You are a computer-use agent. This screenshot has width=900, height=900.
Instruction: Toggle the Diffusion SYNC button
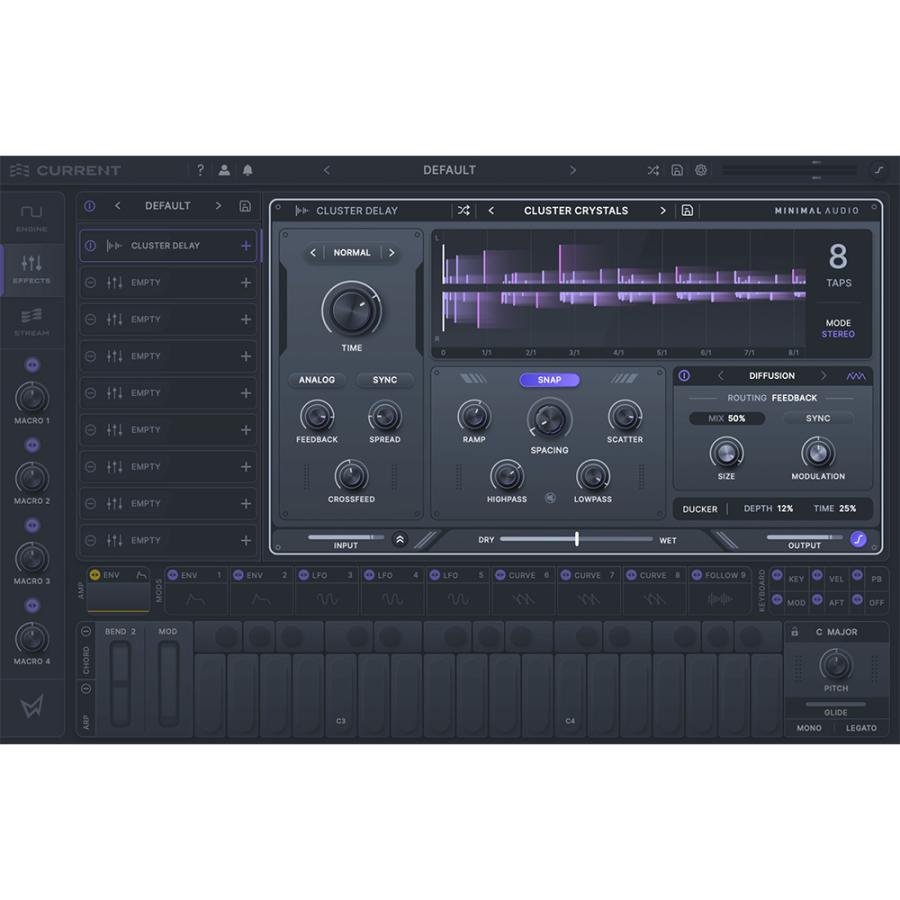tap(818, 418)
